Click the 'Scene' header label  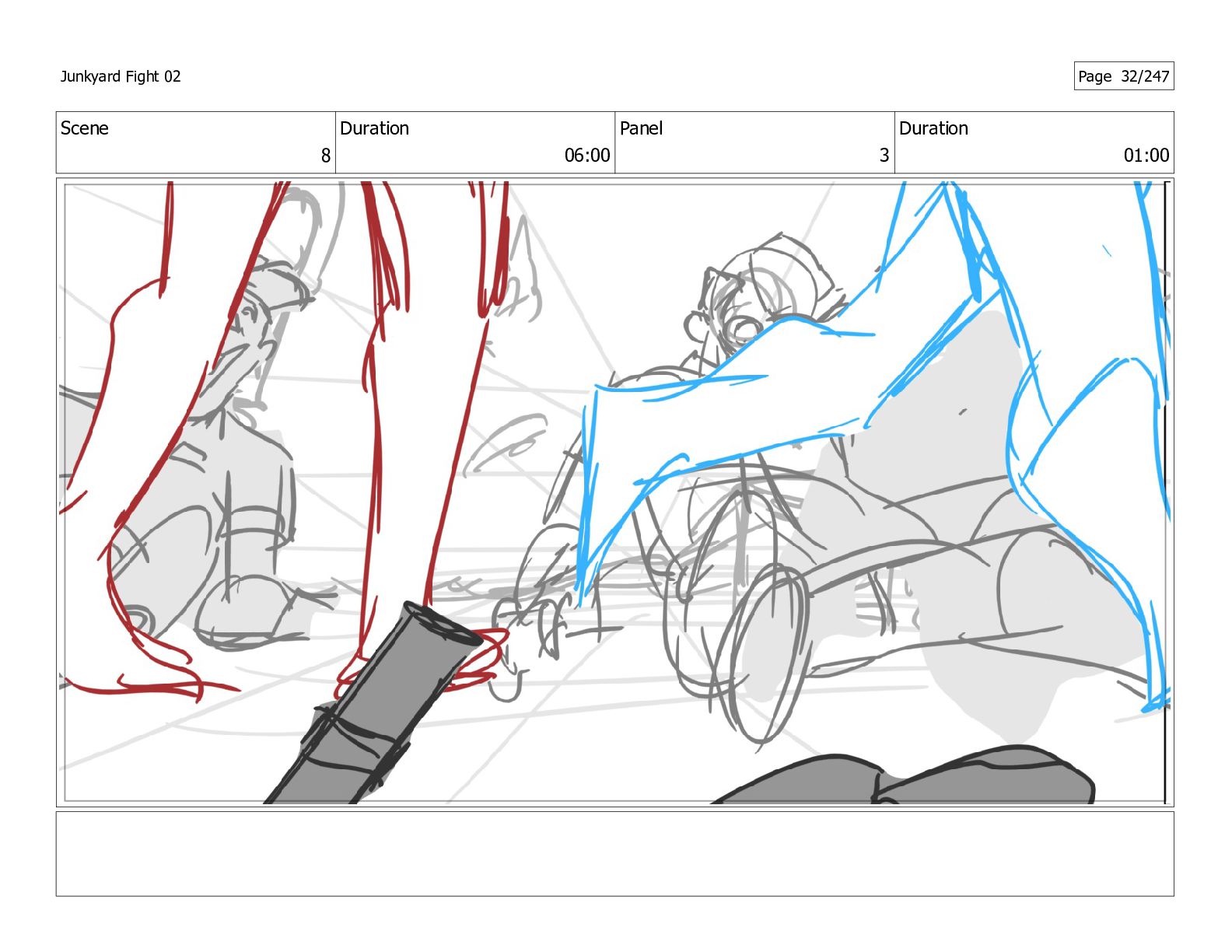[x=85, y=128]
